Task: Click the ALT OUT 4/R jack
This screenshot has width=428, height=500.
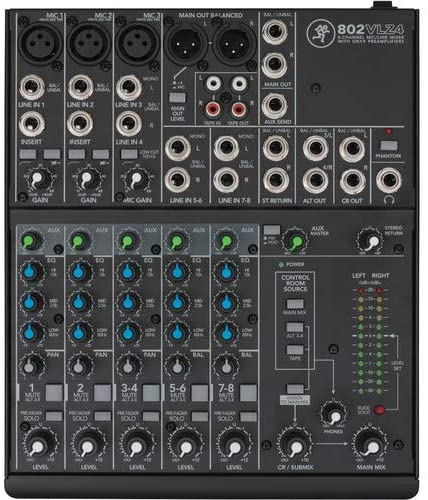Action: click(x=315, y=180)
